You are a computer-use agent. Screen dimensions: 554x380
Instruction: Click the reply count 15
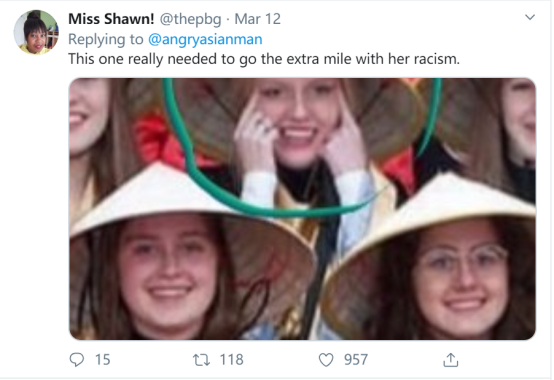103,360
